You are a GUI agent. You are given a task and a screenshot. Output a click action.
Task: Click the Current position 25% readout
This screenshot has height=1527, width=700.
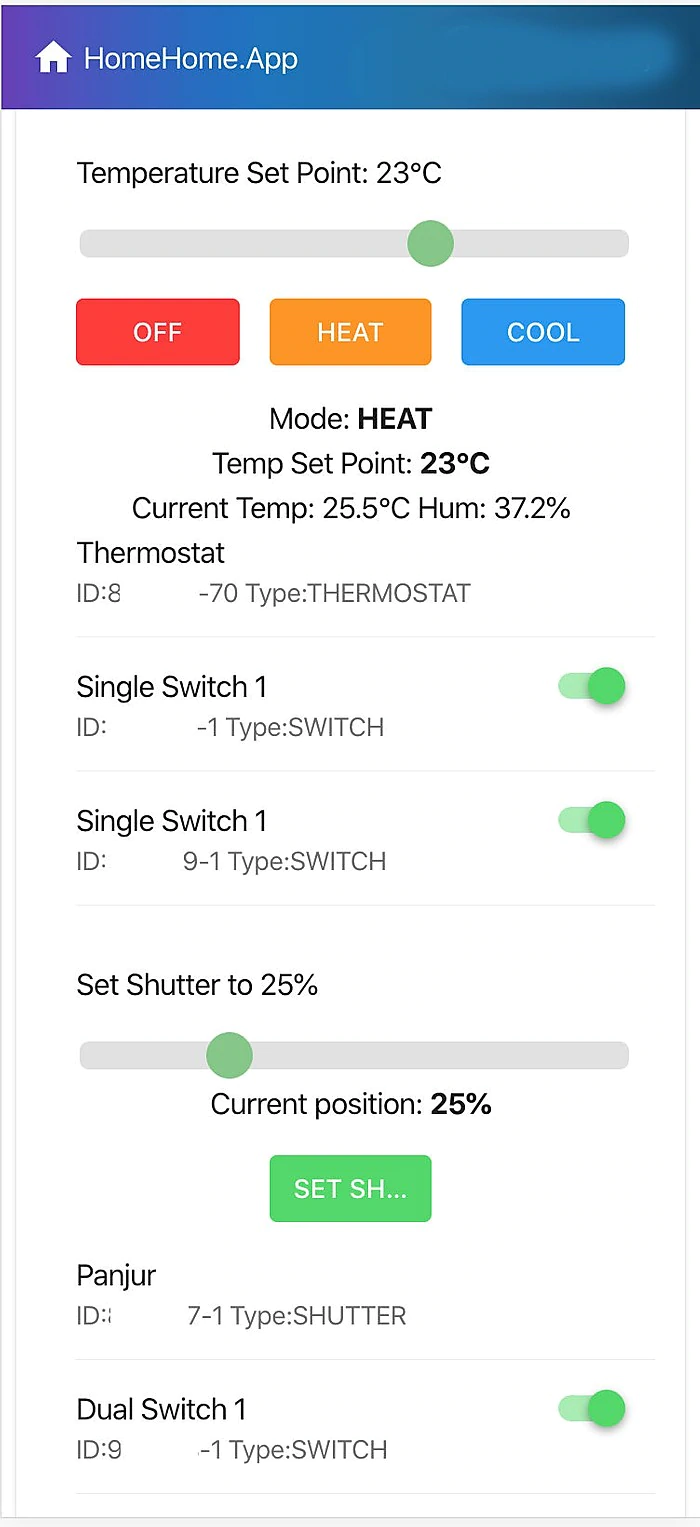coord(350,1104)
